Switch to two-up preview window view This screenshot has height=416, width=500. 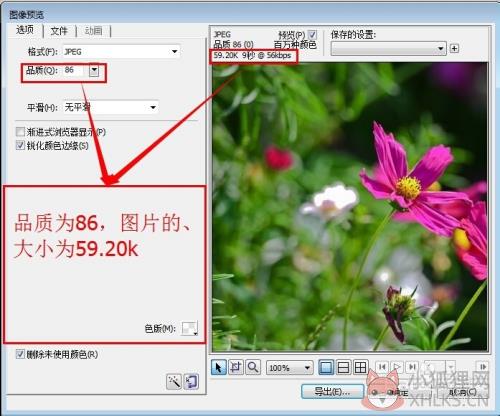343,367
